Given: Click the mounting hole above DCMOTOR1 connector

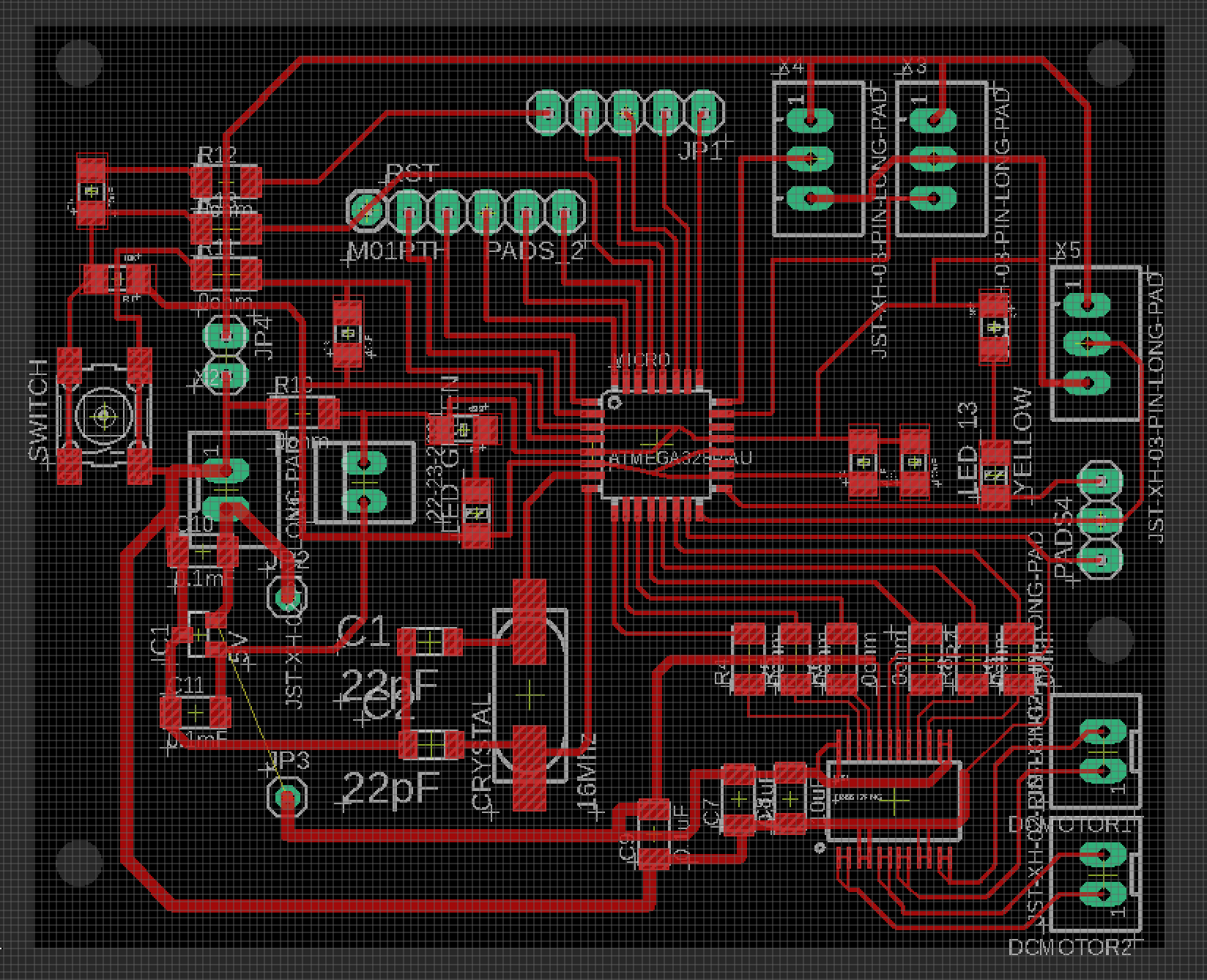Looking at the screenshot, I should (x=1110, y=640).
